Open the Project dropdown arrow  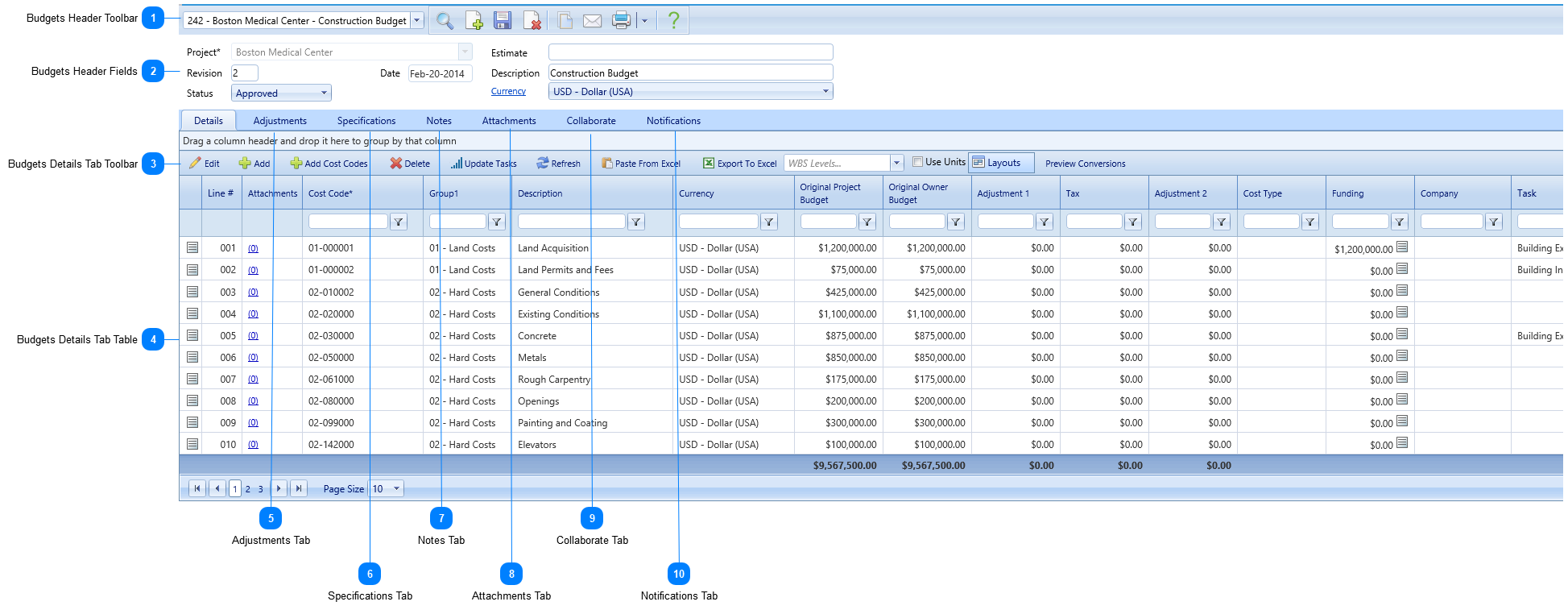tap(465, 52)
